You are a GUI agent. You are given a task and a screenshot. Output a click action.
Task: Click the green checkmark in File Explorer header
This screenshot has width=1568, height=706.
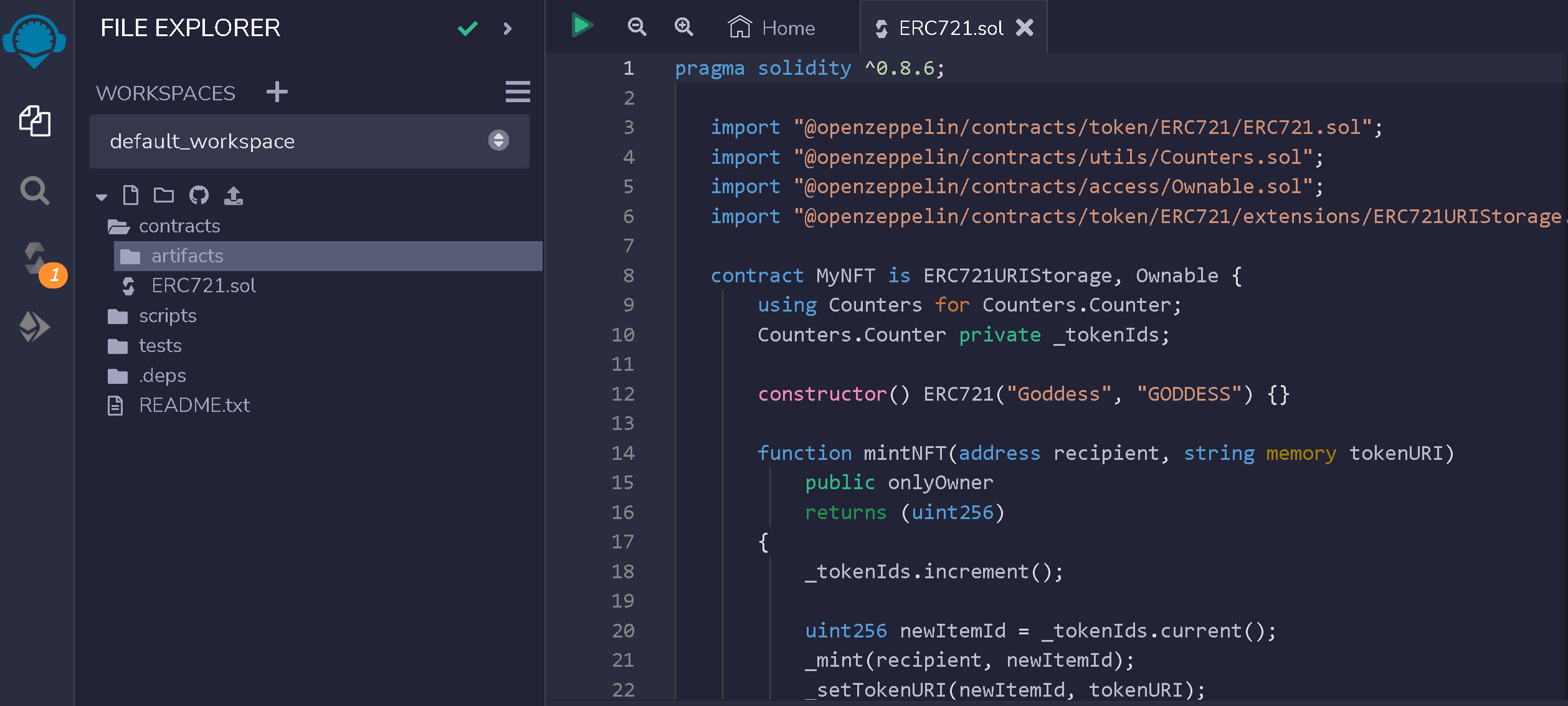(467, 28)
